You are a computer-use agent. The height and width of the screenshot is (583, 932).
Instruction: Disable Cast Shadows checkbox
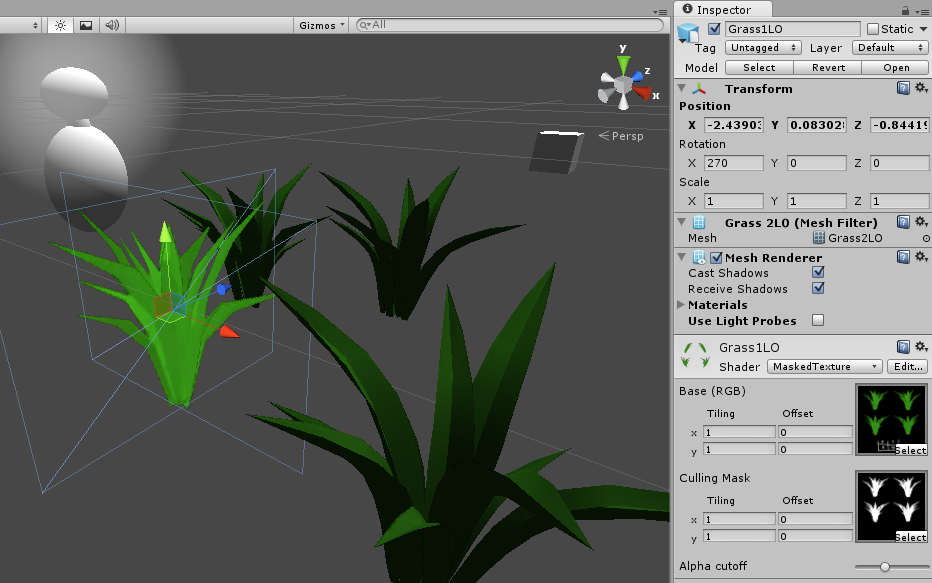[818, 273]
